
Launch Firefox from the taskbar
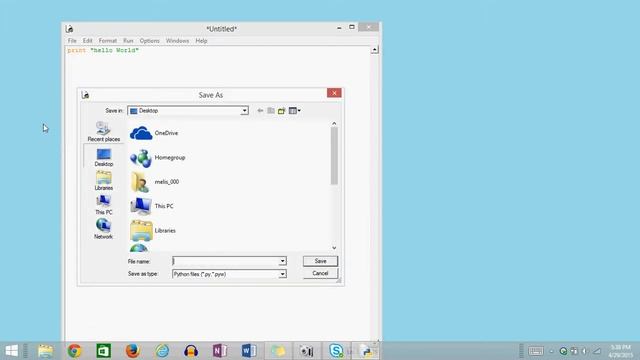point(132,351)
